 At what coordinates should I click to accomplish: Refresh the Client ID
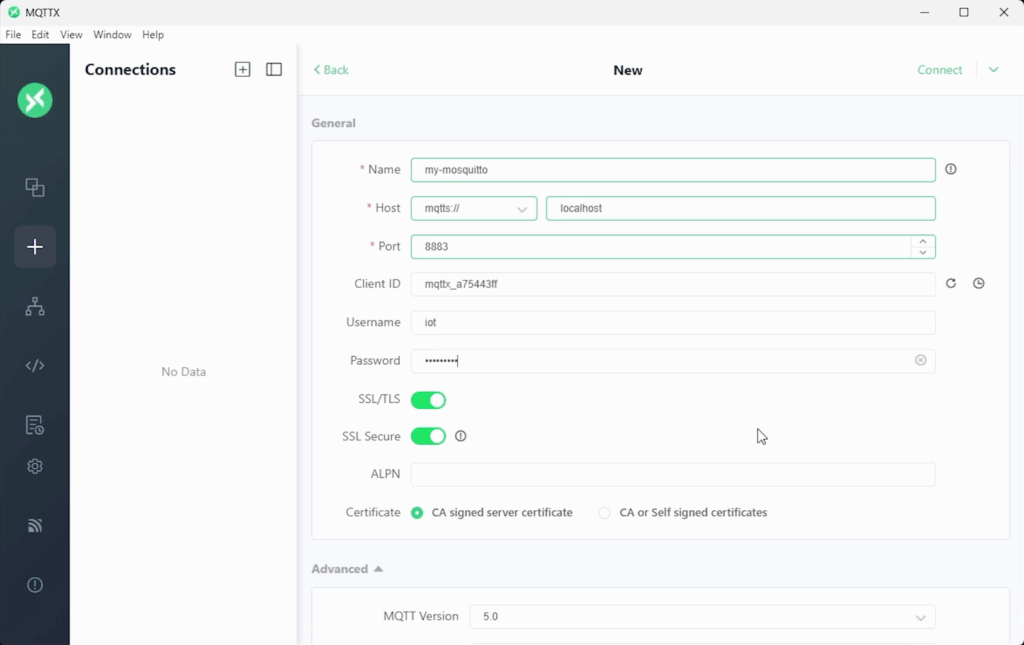pos(951,284)
